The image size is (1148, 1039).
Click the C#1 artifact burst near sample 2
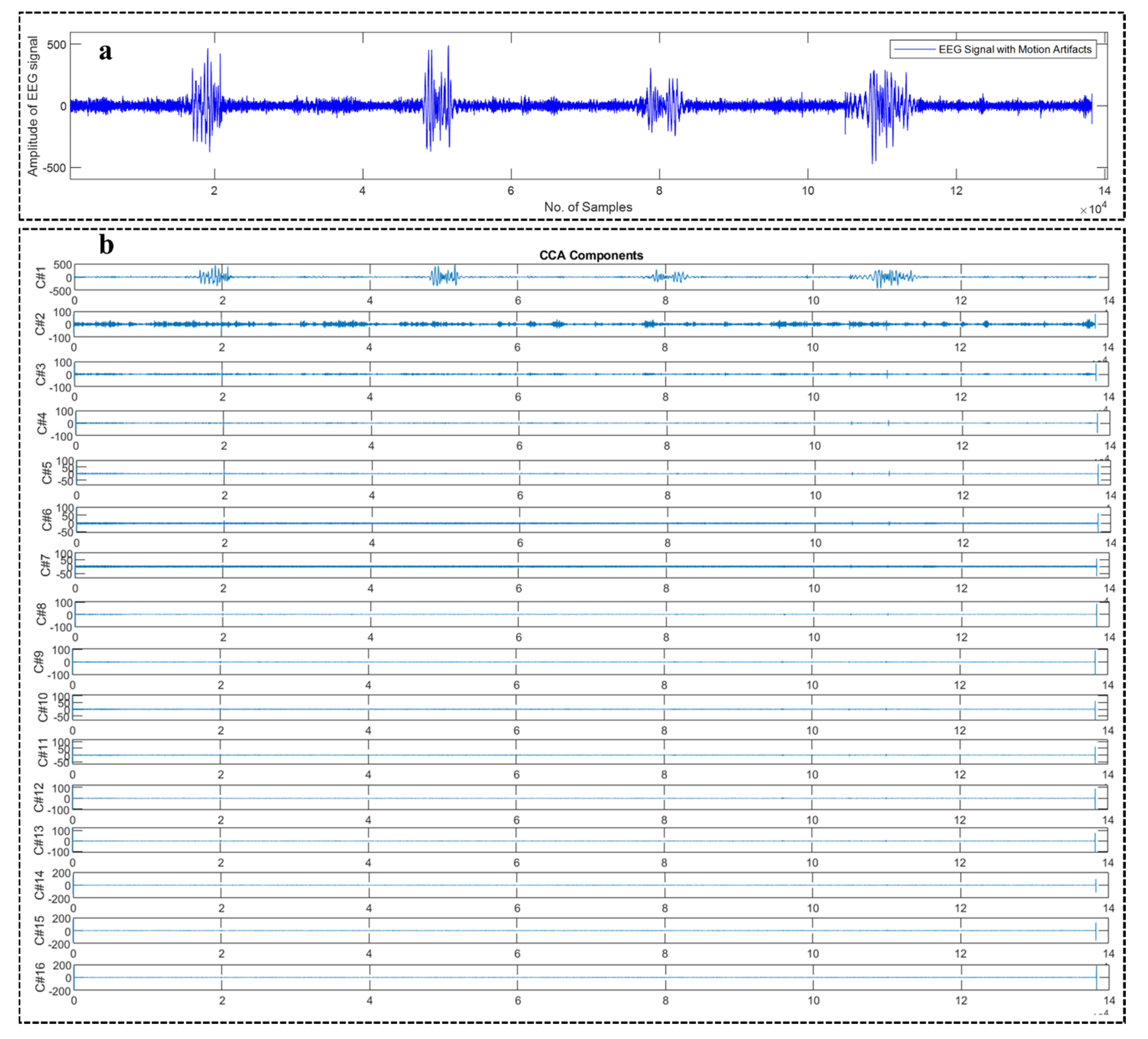[x=214, y=277]
